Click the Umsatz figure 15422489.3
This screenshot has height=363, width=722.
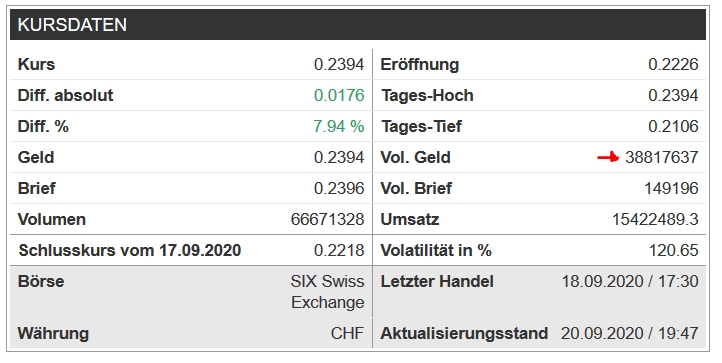click(655, 219)
